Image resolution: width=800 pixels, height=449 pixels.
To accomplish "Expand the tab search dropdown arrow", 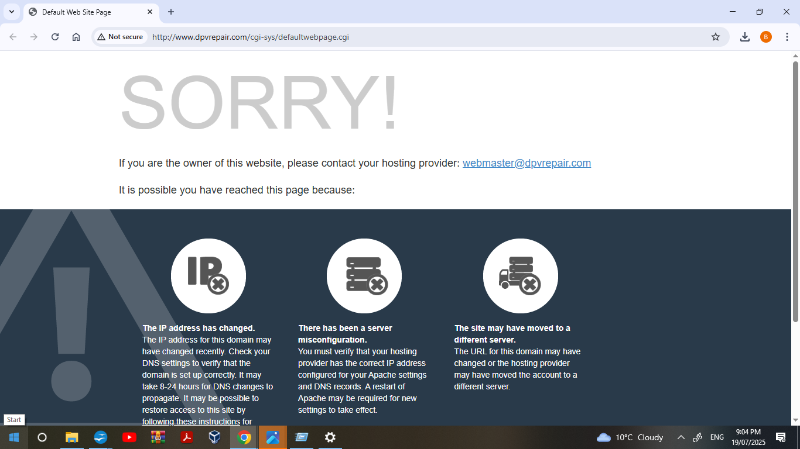I will (x=11, y=12).
